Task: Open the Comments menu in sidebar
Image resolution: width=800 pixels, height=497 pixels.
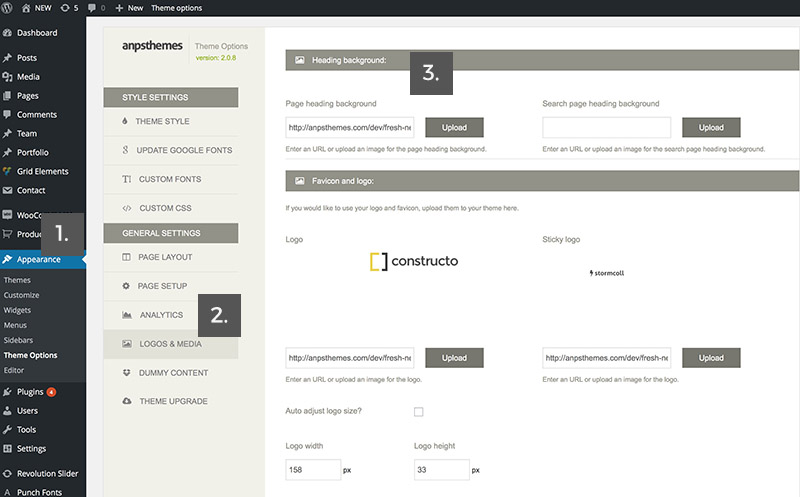Action: pos(37,114)
